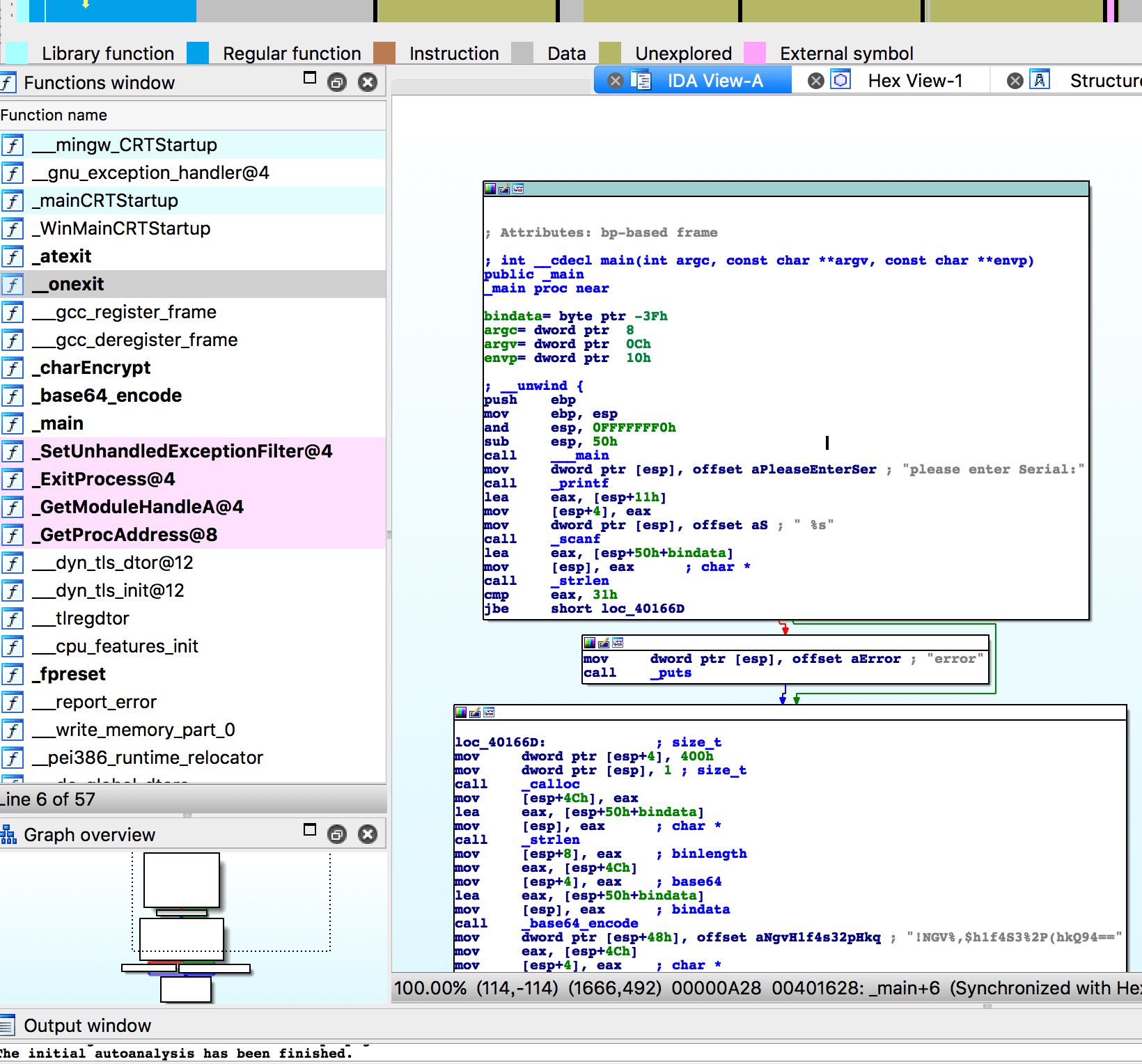Screen dimensions: 1142x1064
Task: Click main block edit-comment icon
Action: coord(504,189)
